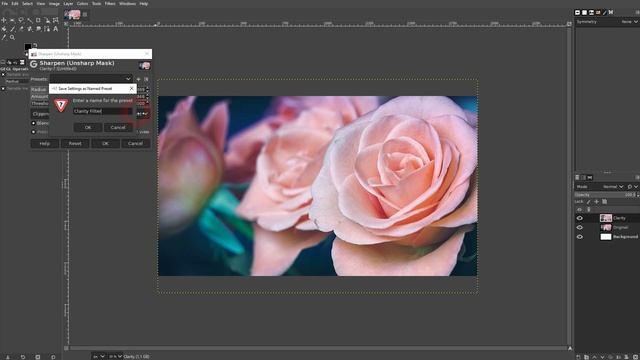640x360 pixels.
Task: Open the zoom level dropdown in status bar
Action: (115, 356)
